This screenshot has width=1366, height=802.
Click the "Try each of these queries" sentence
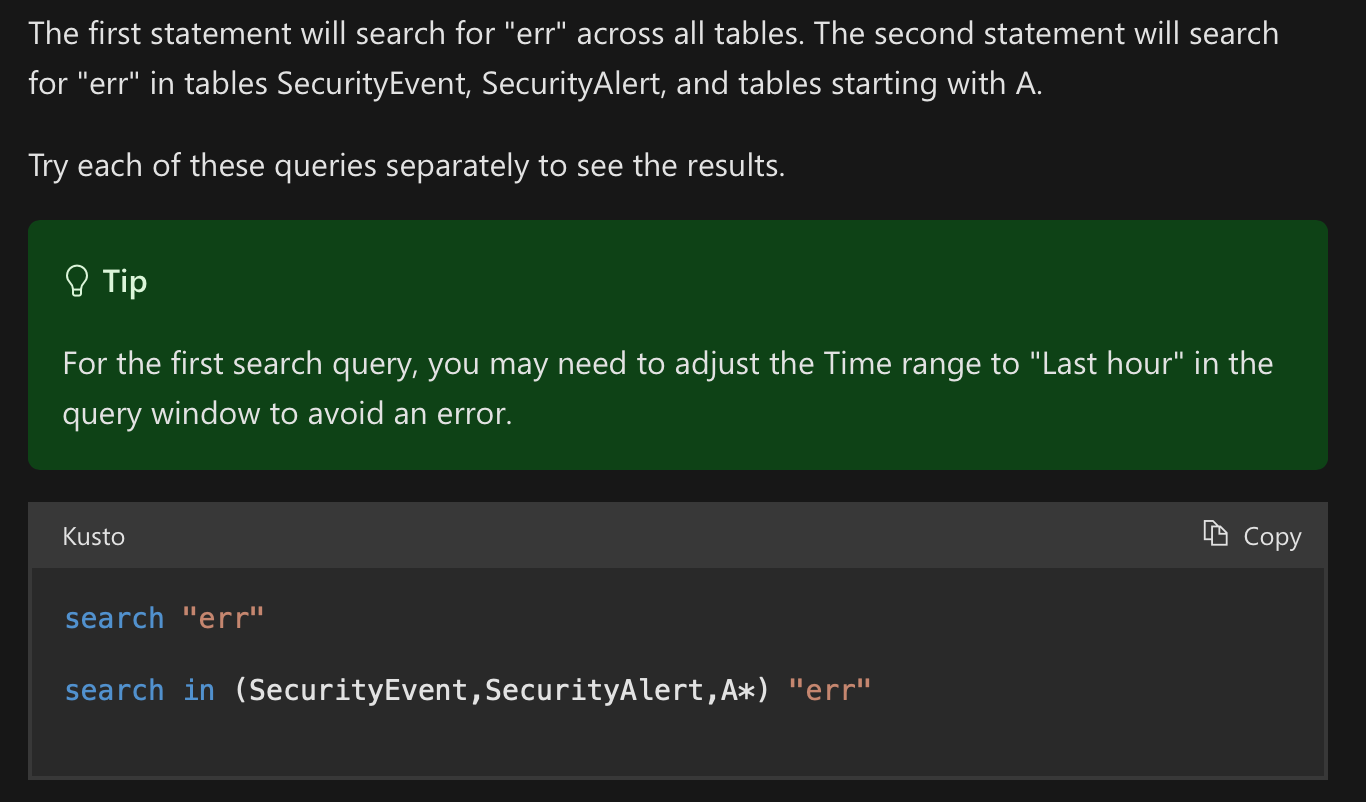pyautogui.click(x=407, y=165)
